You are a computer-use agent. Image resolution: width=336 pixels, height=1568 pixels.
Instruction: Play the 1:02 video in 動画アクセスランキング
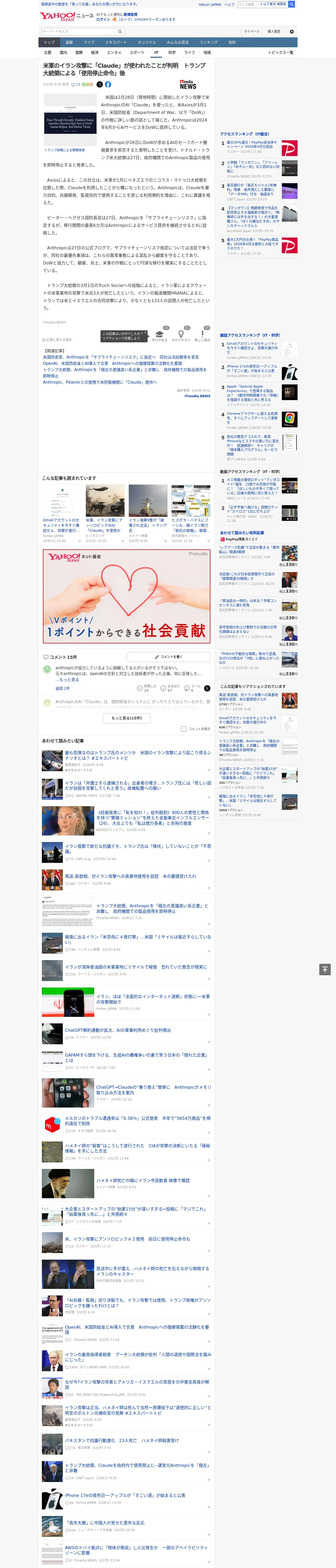(x=290, y=513)
